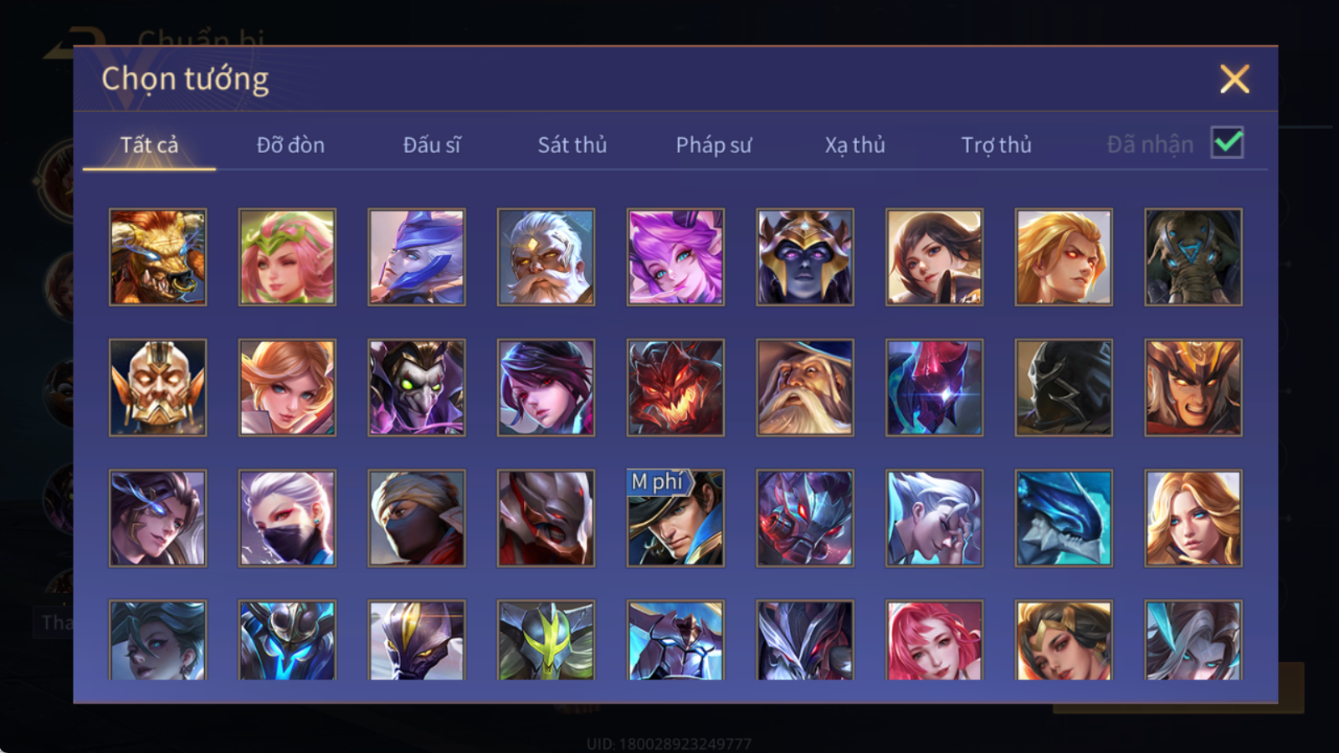Screen dimensions: 1339x753
Task: Select the Đấu sĩ tab
Action: coord(431,145)
